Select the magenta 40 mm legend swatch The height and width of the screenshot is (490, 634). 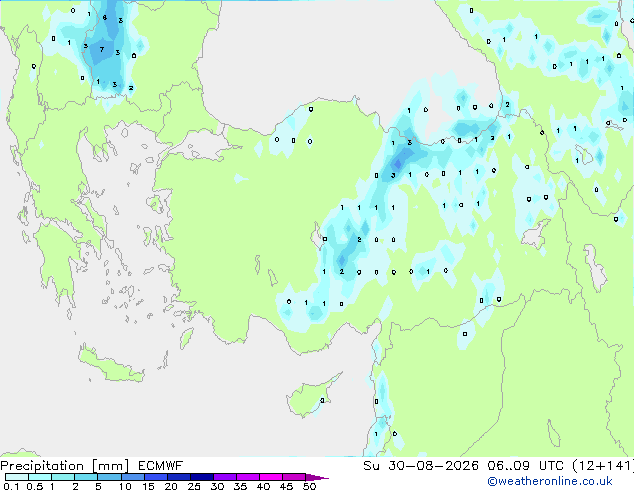pos(271,477)
